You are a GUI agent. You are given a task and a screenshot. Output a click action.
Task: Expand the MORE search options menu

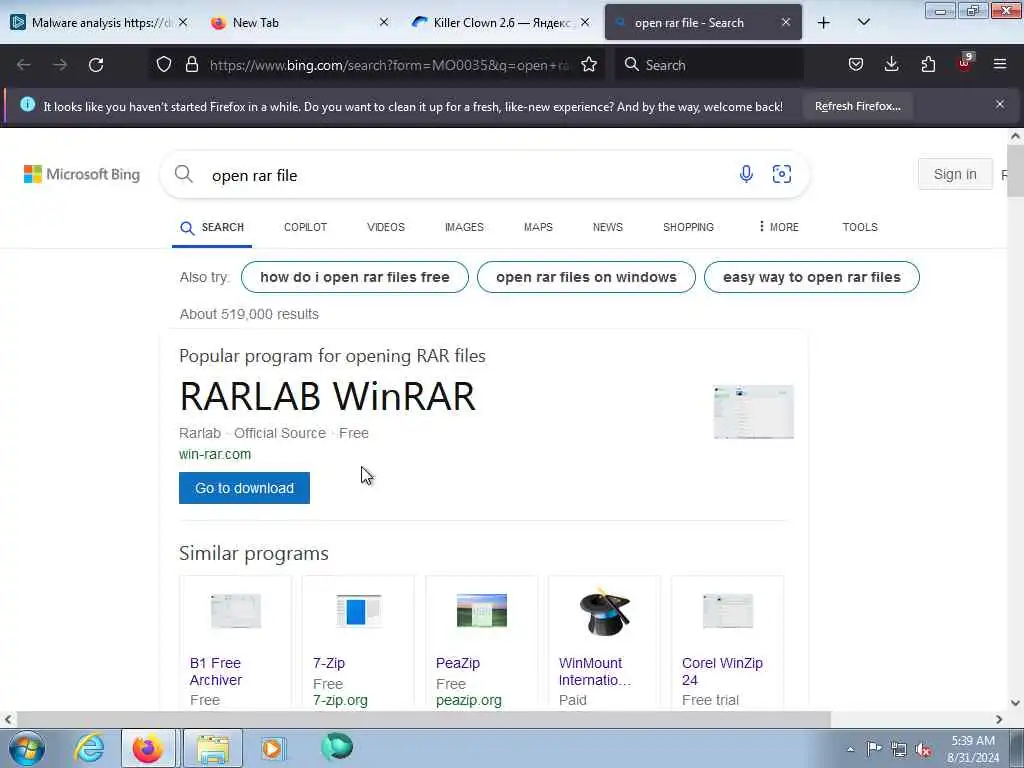(778, 227)
